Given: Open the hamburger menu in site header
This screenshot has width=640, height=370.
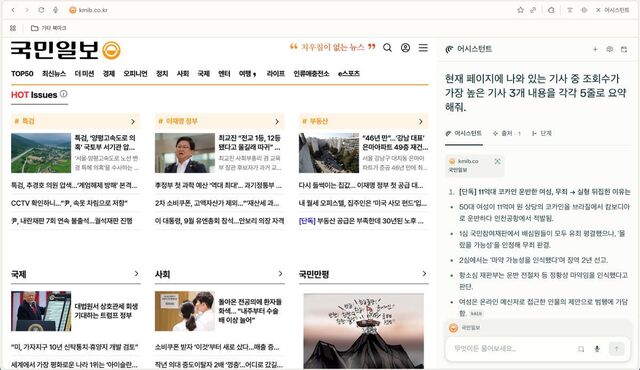Looking at the screenshot, I should 423,48.
